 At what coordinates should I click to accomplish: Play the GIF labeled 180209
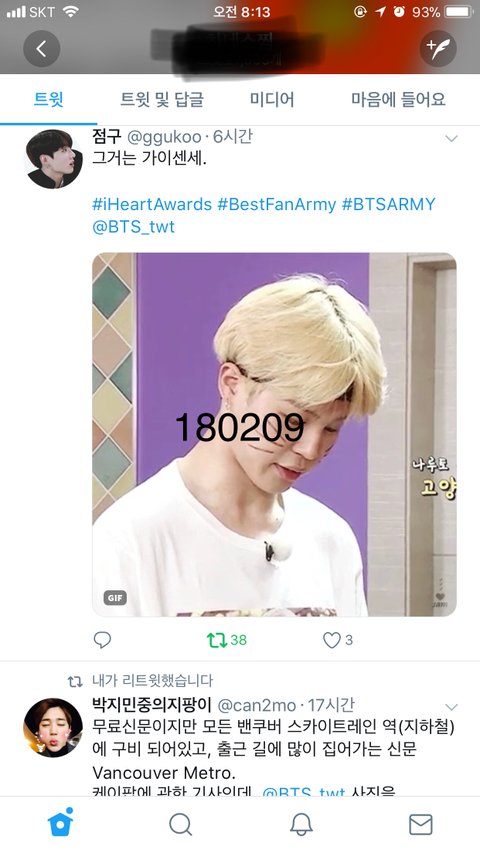pos(274,435)
